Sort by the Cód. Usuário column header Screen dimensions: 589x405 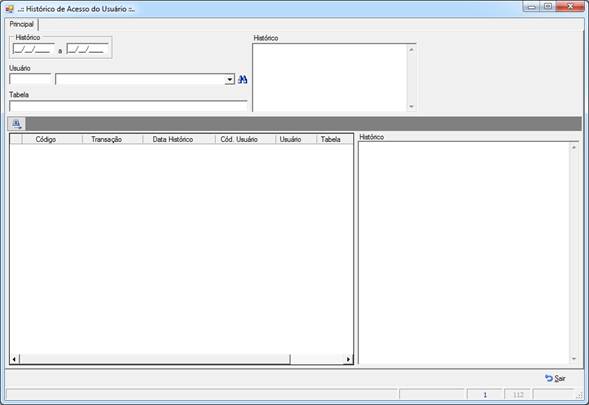click(x=245, y=139)
